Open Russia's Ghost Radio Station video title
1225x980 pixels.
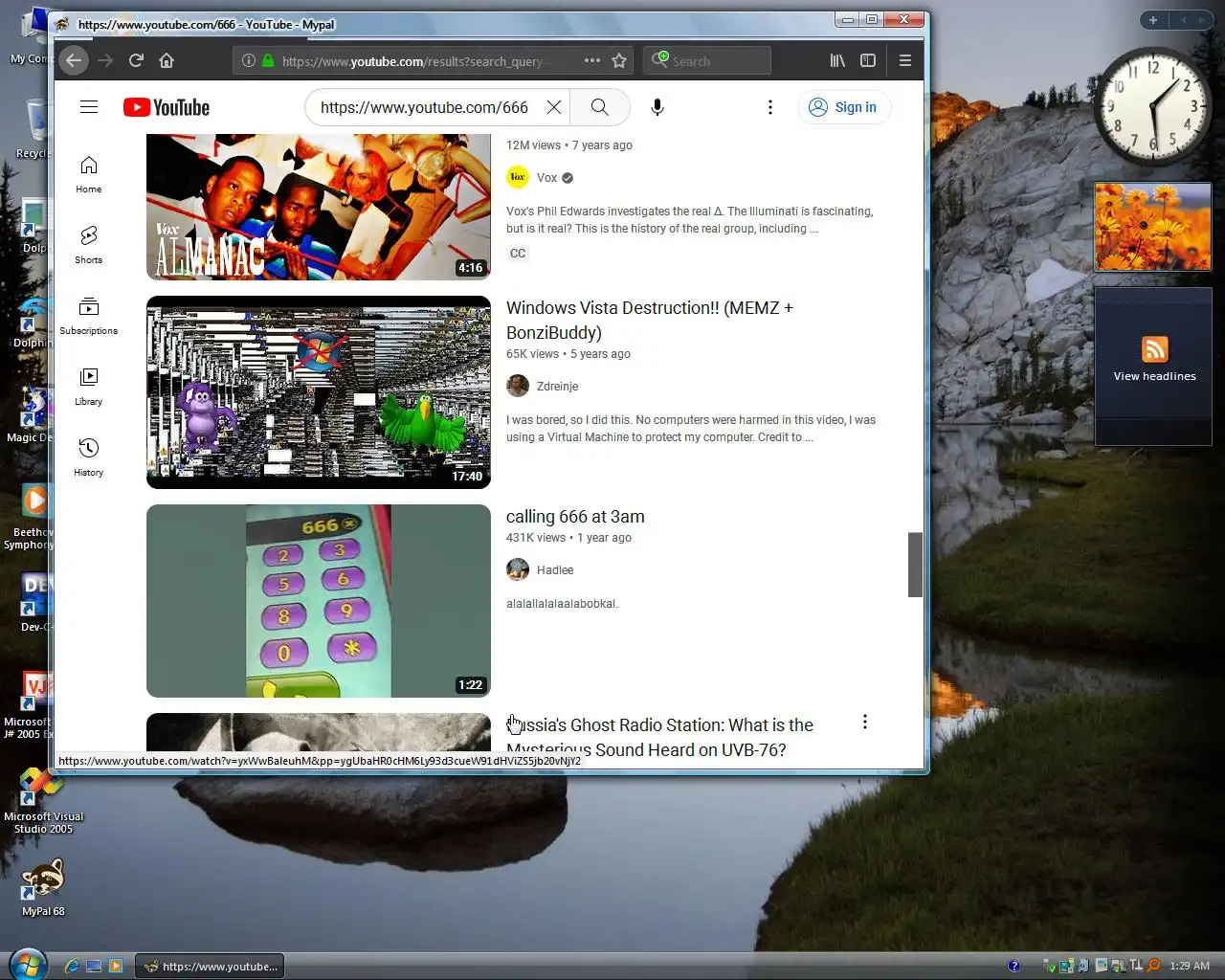tap(659, 737)
